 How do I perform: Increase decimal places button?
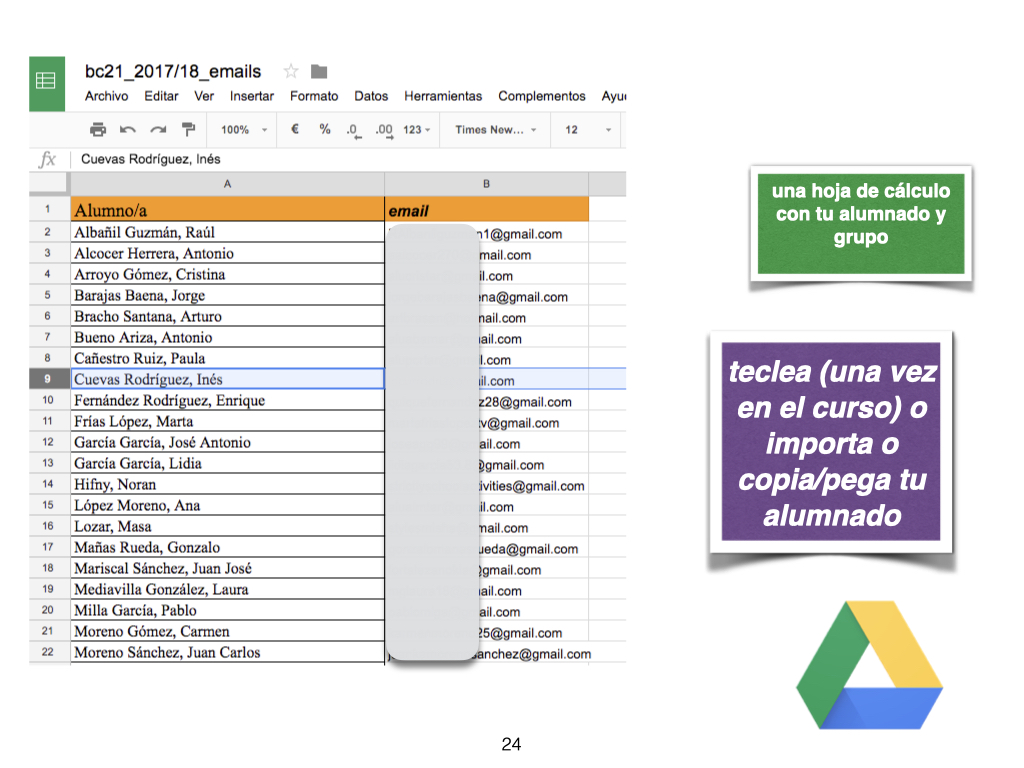pyautogui.click(x=384, y=130)
